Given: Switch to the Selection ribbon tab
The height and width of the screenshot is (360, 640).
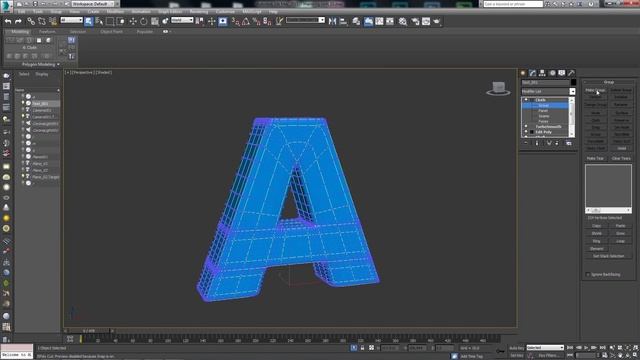Looking at the screenshot, I should (78, 31).
